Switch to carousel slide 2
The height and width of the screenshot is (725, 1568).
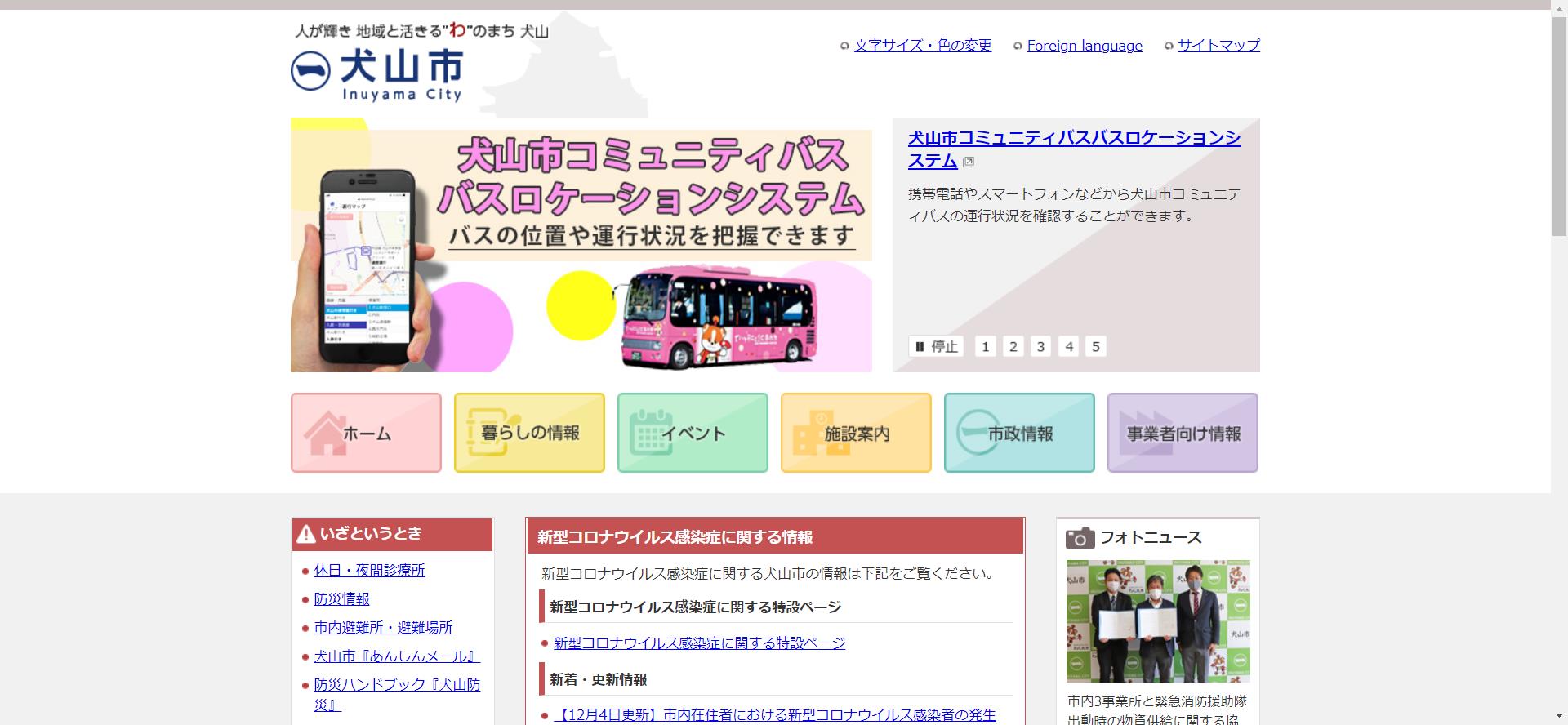1013,346
